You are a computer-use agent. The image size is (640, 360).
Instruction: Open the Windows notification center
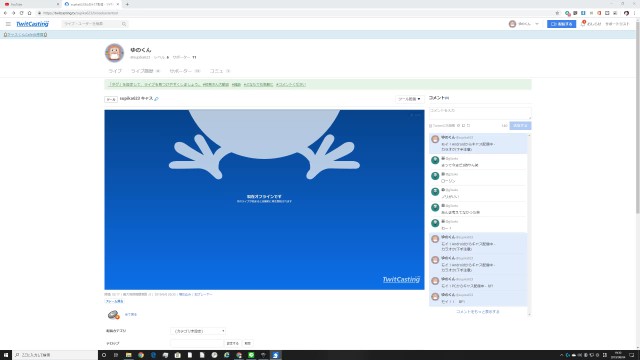[x=632, y=355]
